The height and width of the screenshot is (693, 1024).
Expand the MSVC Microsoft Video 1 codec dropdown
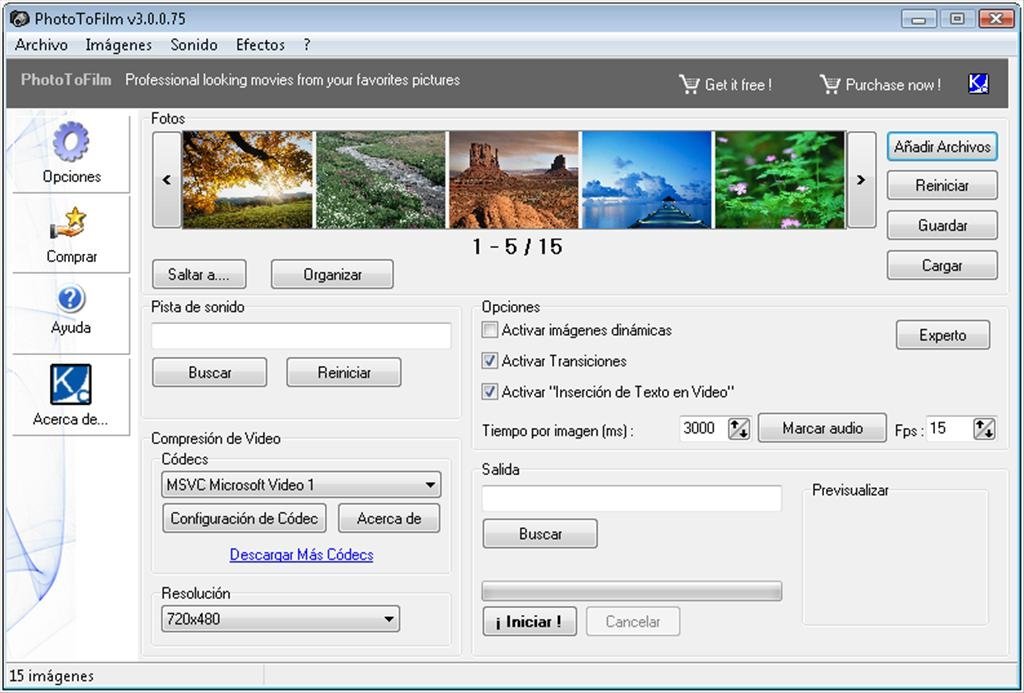430,485
